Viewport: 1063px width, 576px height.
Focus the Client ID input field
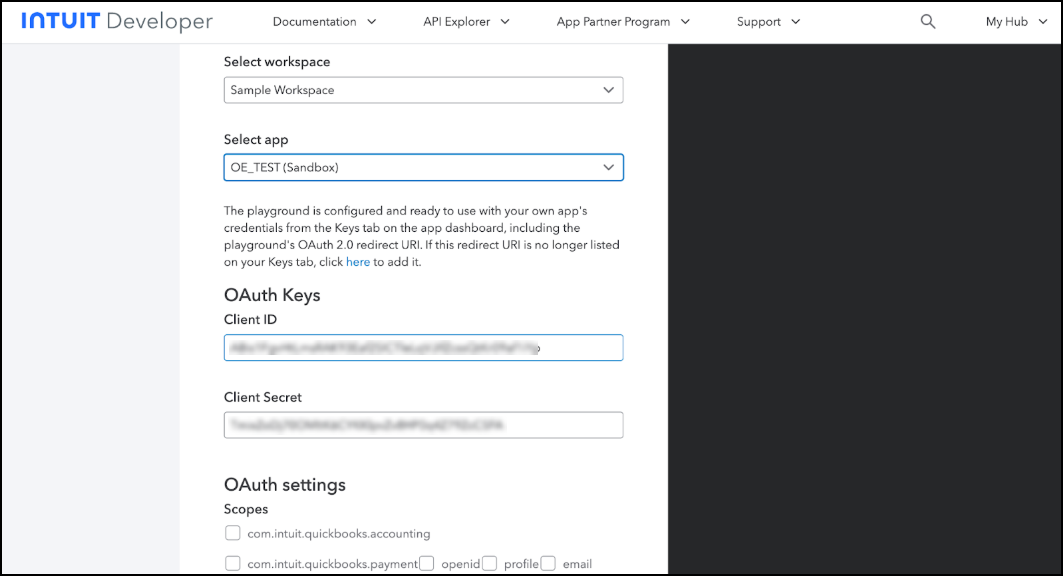423,348
